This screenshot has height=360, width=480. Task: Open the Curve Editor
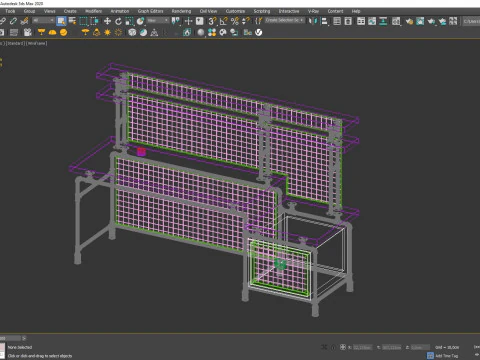click(x=372, y=21)
